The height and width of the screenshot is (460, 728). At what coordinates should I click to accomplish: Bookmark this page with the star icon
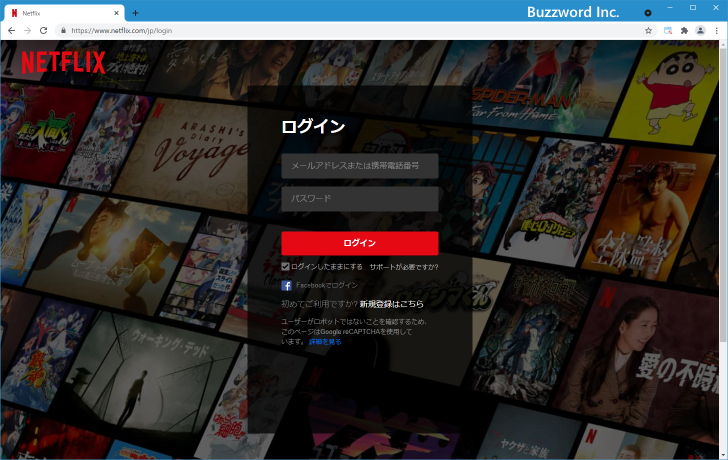(x=649, y=31)
